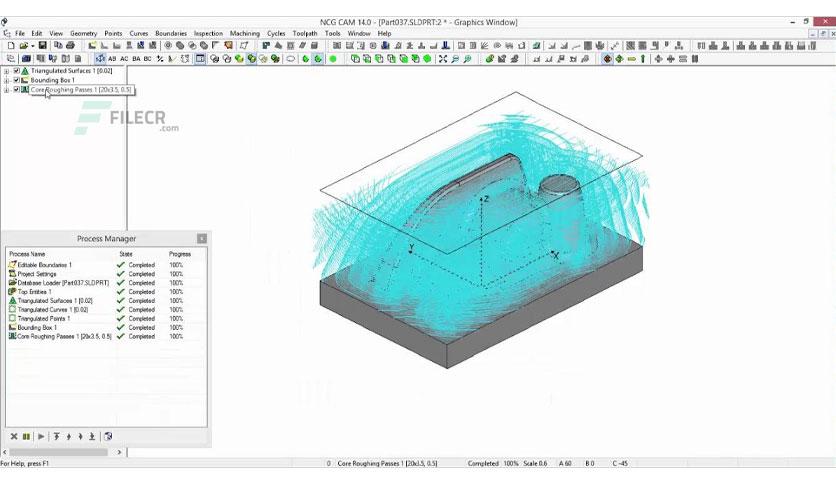
Task: Open dropdown arrow beside Open file icon
Action: [32, 46]
